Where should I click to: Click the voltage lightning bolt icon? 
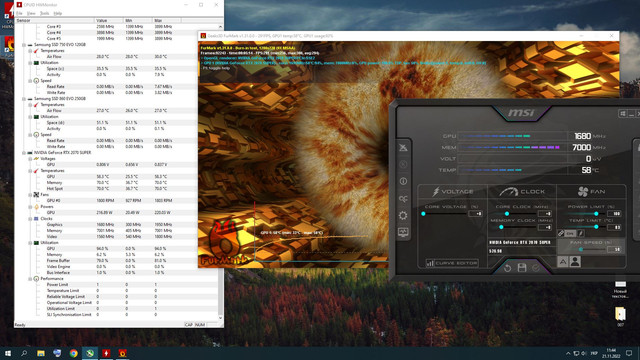[436, 191]
